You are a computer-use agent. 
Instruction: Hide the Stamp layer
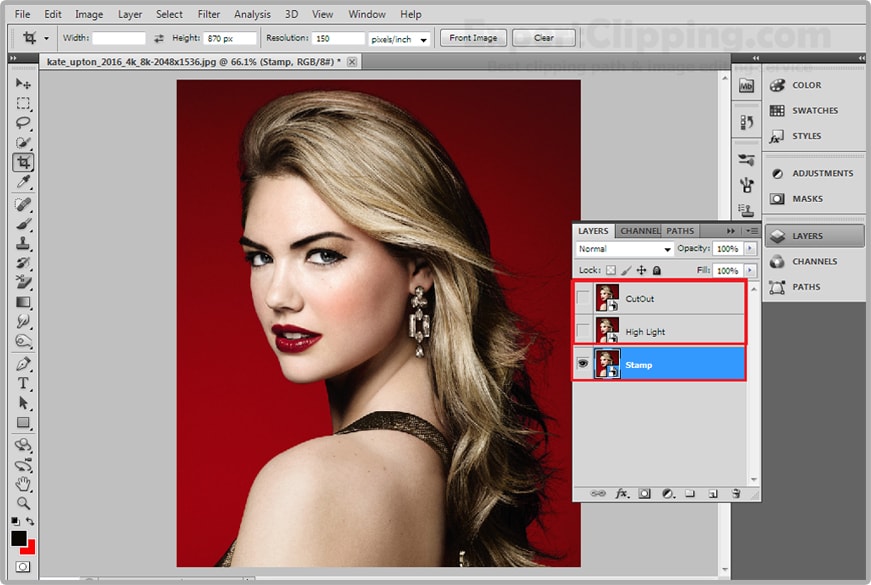click(x=584, y=365)
